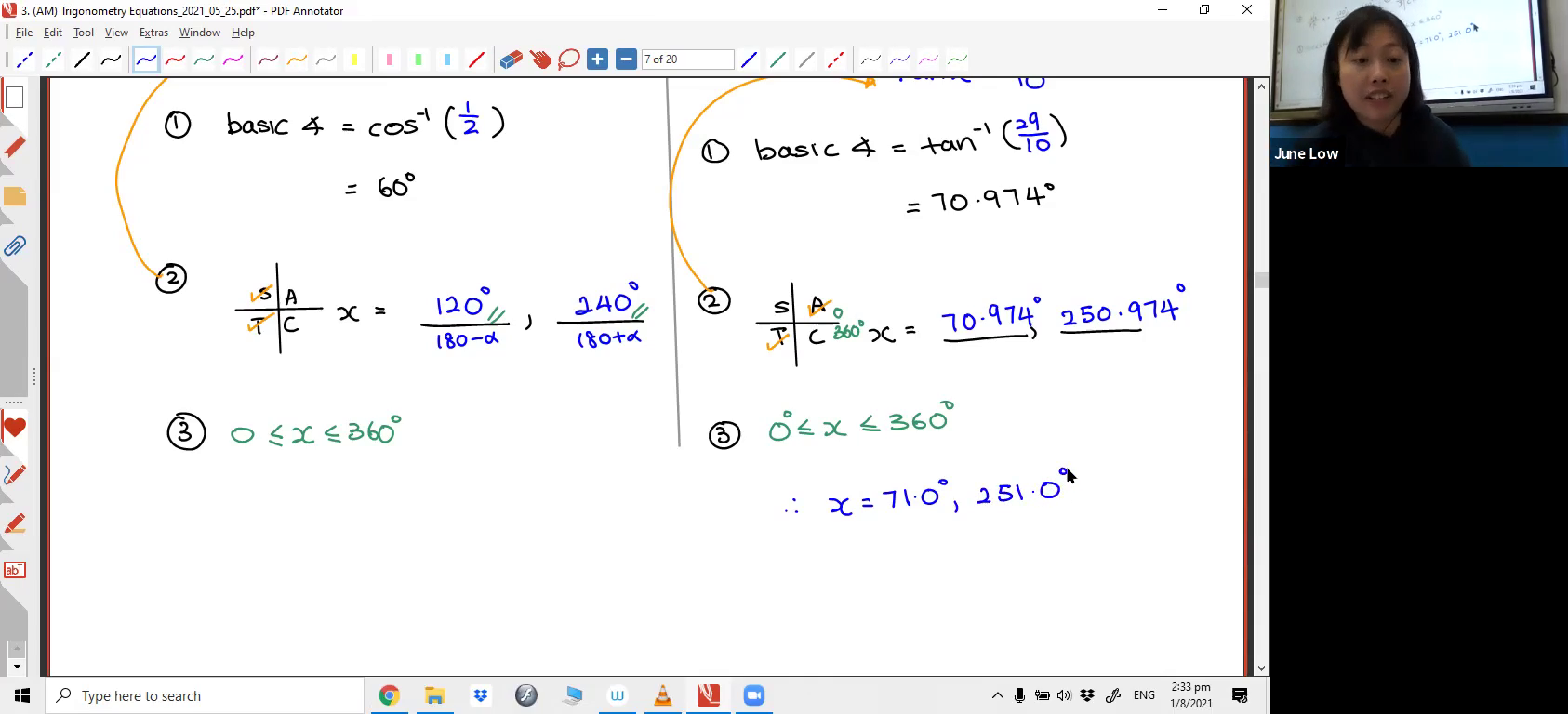Open the sticky notes sidebar tab
This screenshot has height=714, width=1568.
click(14, 196)
